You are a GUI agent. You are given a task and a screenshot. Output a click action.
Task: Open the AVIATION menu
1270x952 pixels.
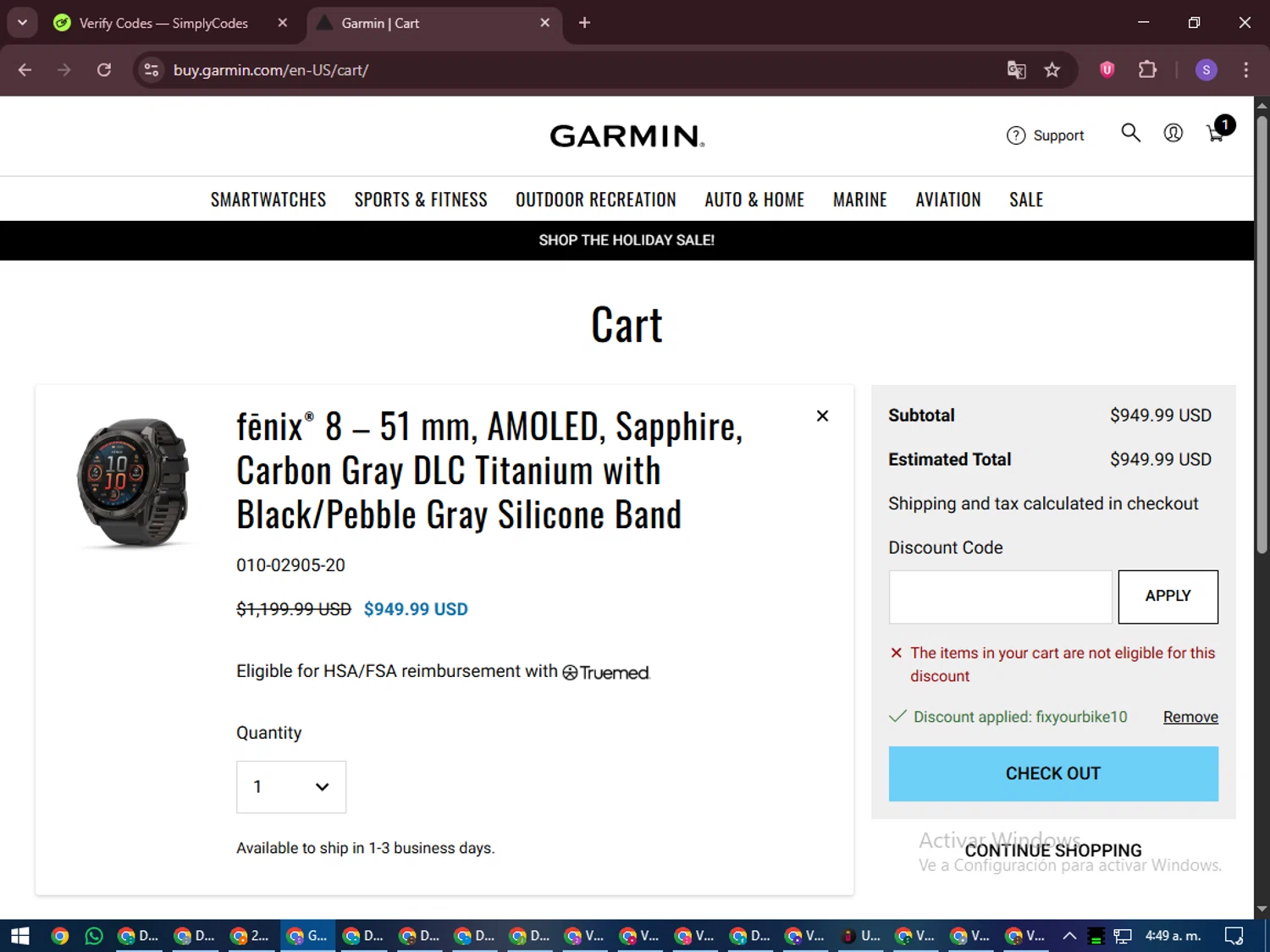(948, 200)
